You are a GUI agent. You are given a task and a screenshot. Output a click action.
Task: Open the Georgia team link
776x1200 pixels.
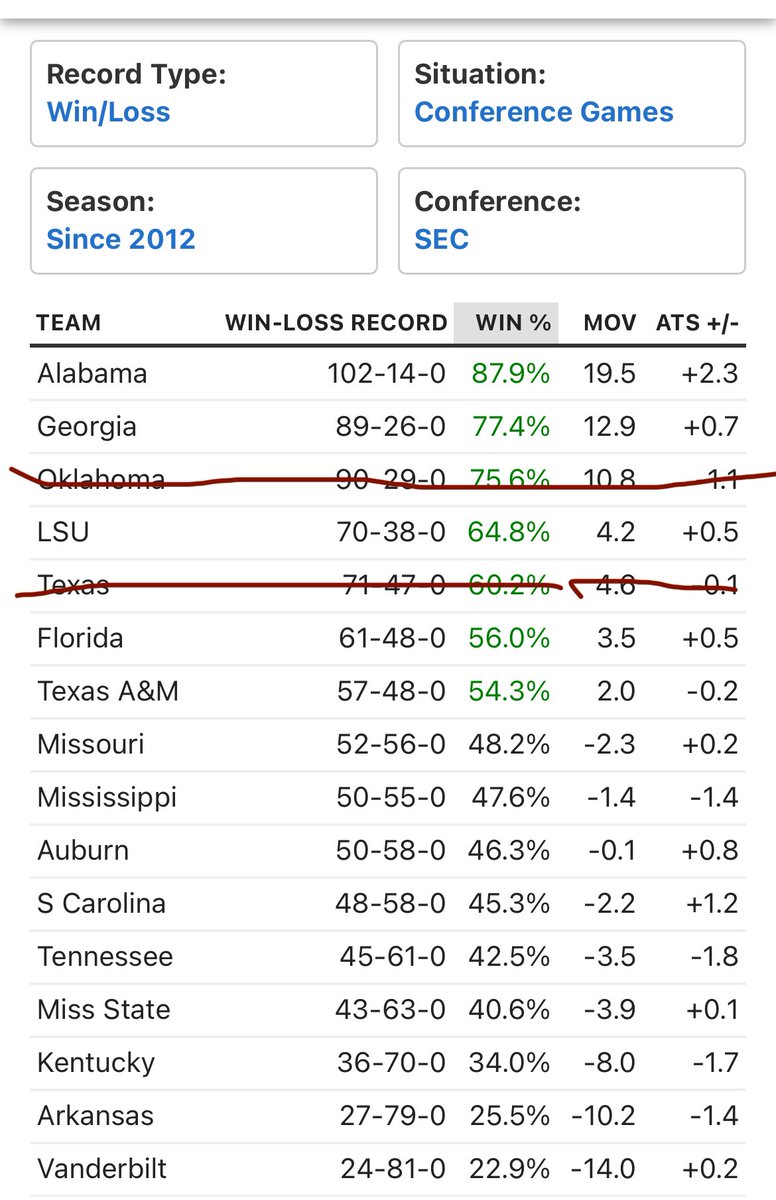pyautogui.click(x=87, y=427)
